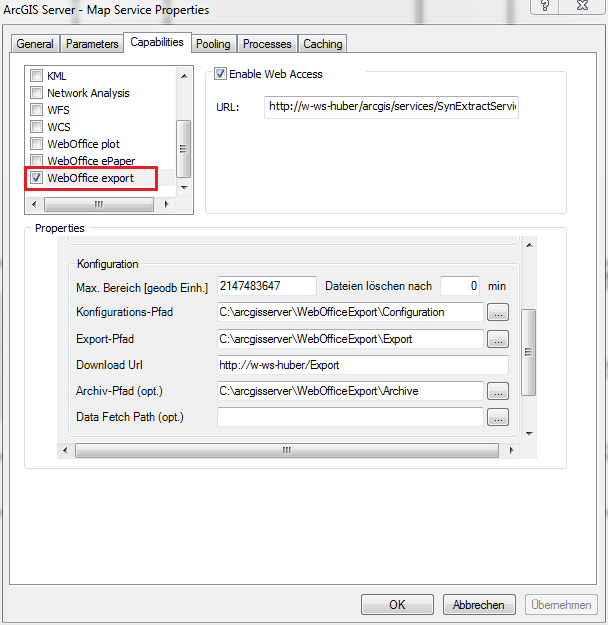Click the capabilities list horizontal scroll thumb
The width and height of the screenshot is (608, 625).
98,204
